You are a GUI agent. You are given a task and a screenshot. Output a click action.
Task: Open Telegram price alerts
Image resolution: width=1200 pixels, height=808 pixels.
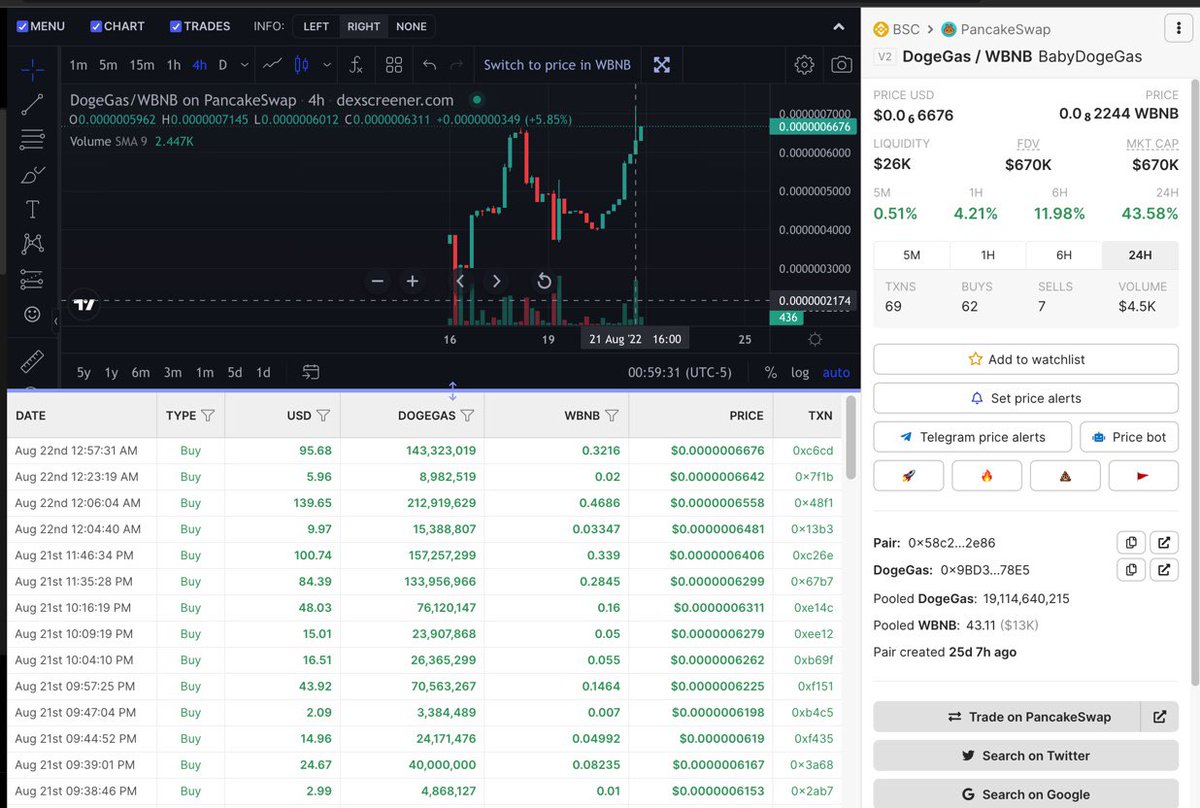click(x=972, y=437)
